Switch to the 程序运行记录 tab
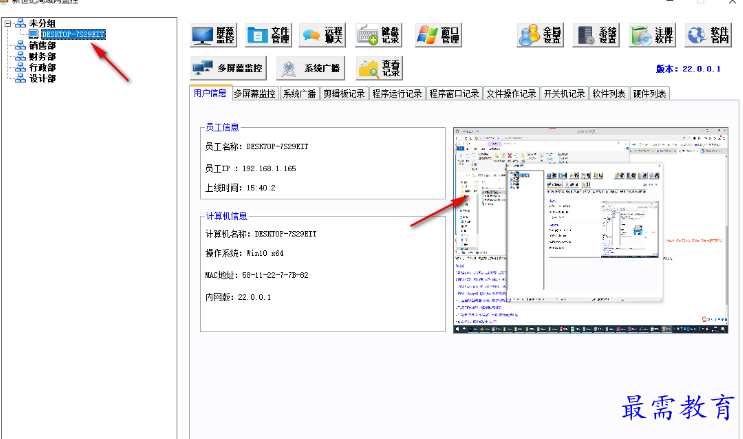 pyautogui.click(x=396, y=94)
